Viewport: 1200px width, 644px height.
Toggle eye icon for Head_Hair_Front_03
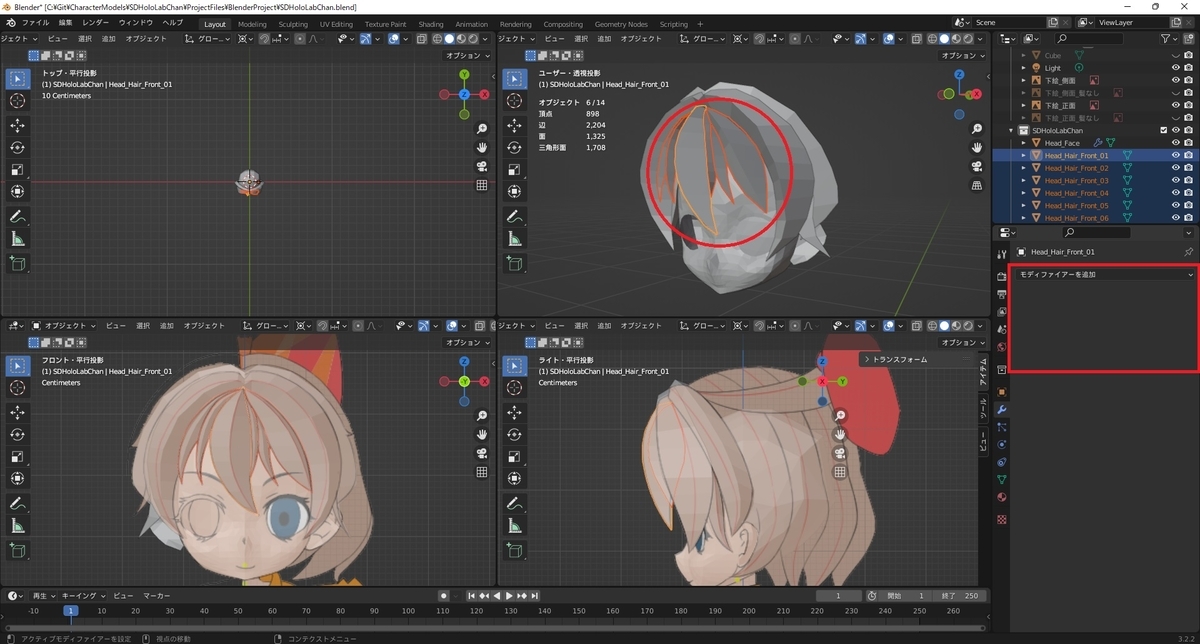[x=1175, y=180]
